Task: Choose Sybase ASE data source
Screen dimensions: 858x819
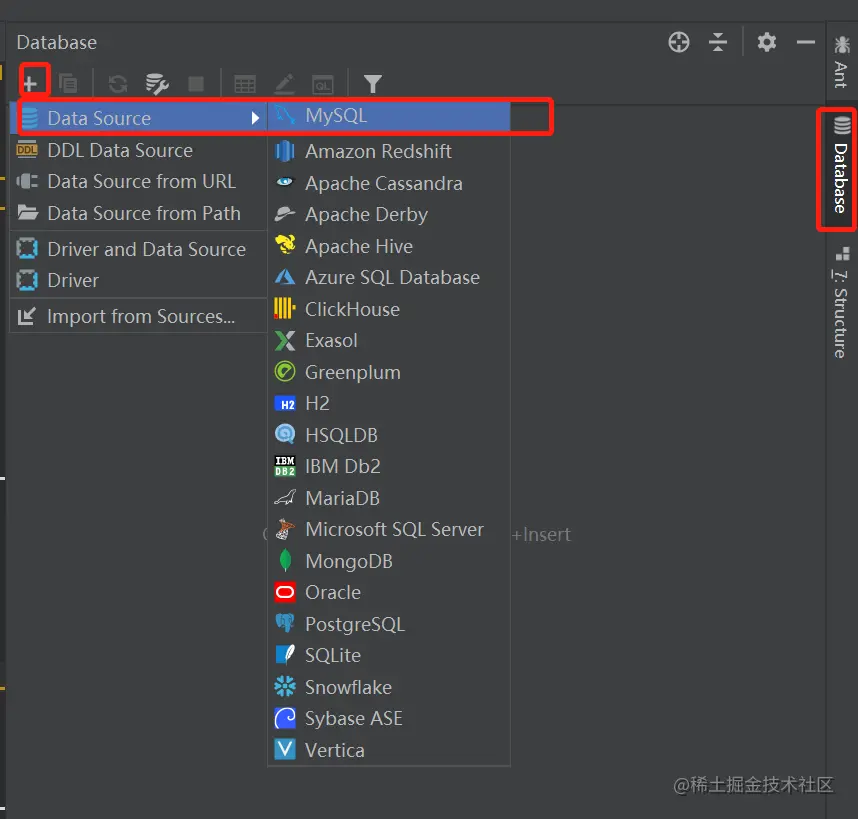Action: pos(389,718)
